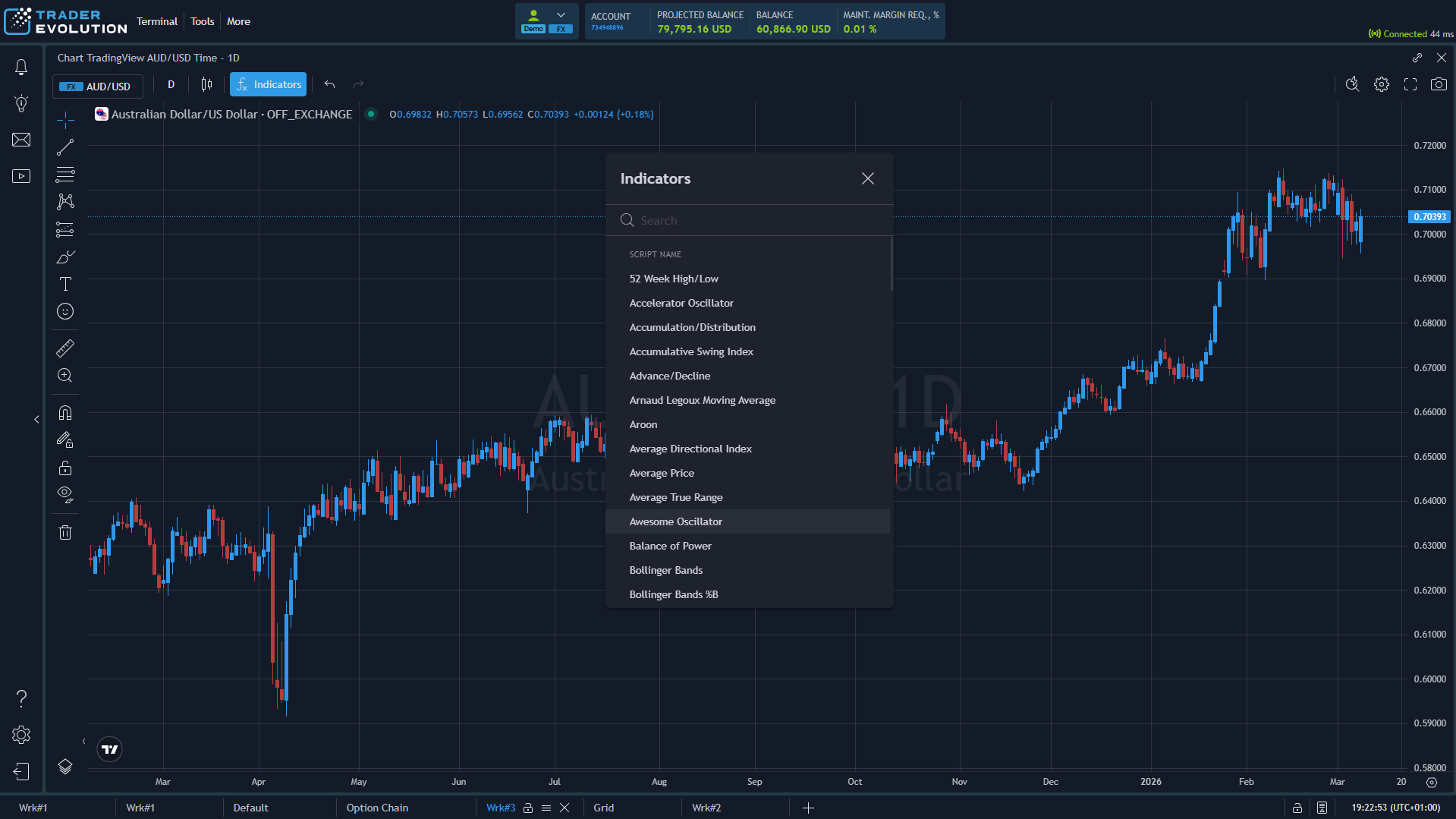Pick the emoji sticker tool
Viewport: 1456px width, 819px height.
(65, 311)
